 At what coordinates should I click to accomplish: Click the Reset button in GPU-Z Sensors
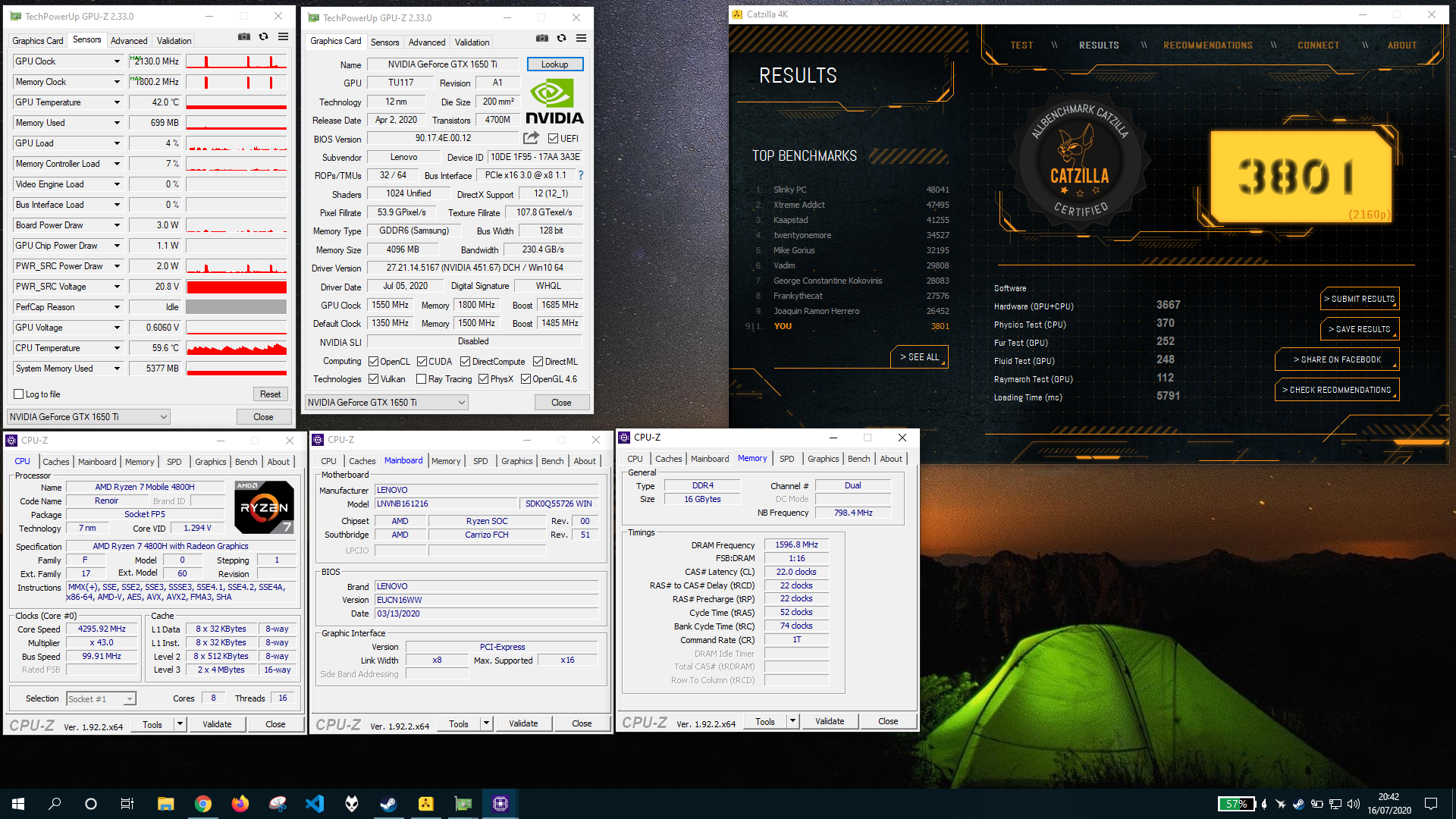click(x=271, y=394)
